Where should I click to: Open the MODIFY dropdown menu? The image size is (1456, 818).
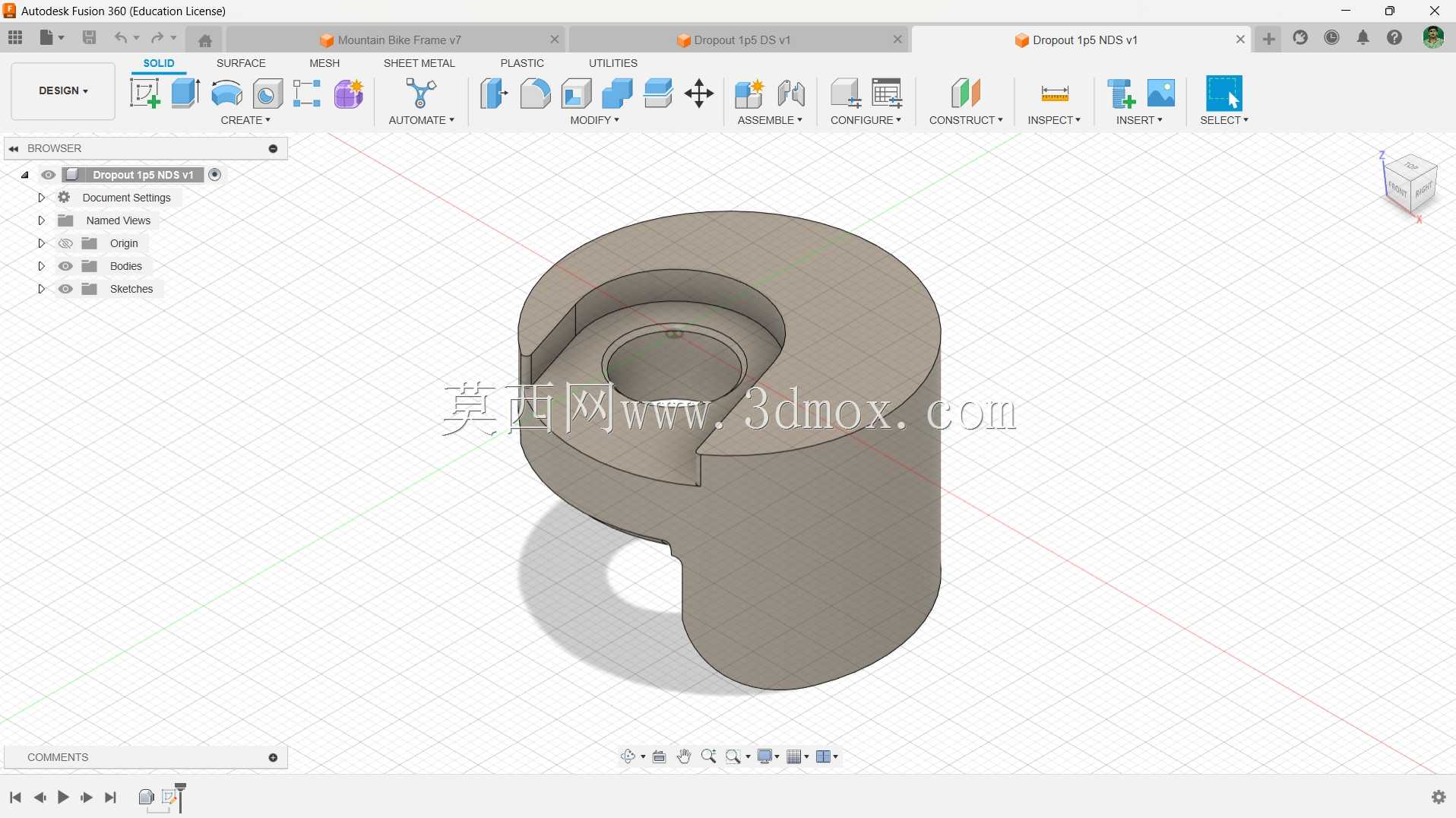pos(595,120)
